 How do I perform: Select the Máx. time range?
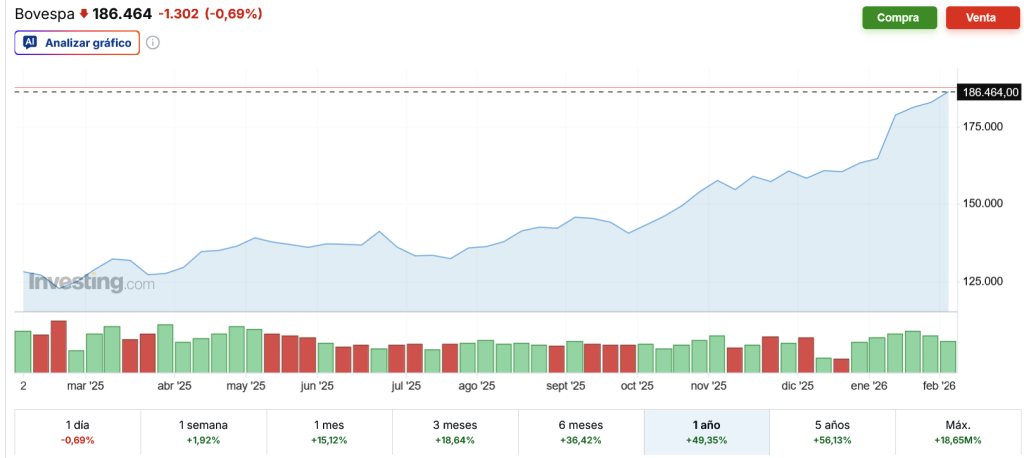click(x=957, y=432)
